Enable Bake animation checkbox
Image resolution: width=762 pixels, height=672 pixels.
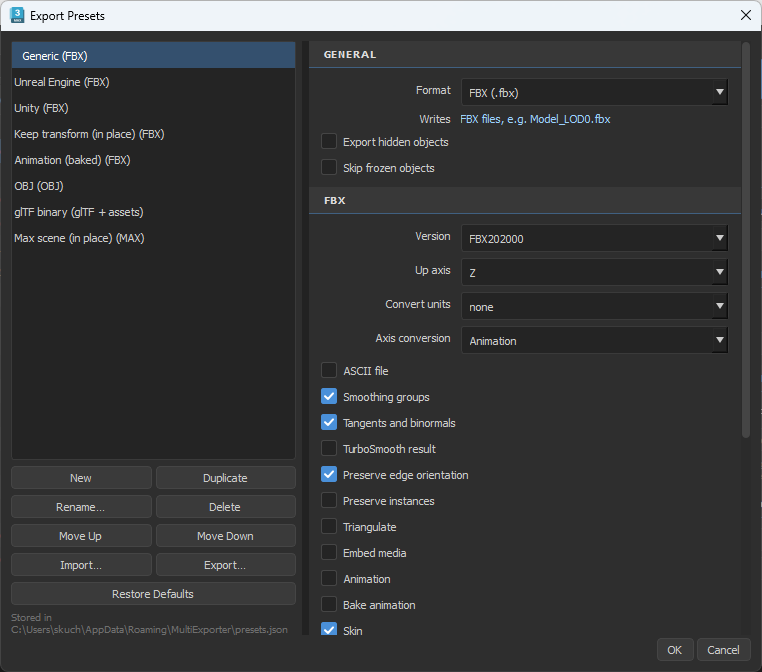point(329,604)
